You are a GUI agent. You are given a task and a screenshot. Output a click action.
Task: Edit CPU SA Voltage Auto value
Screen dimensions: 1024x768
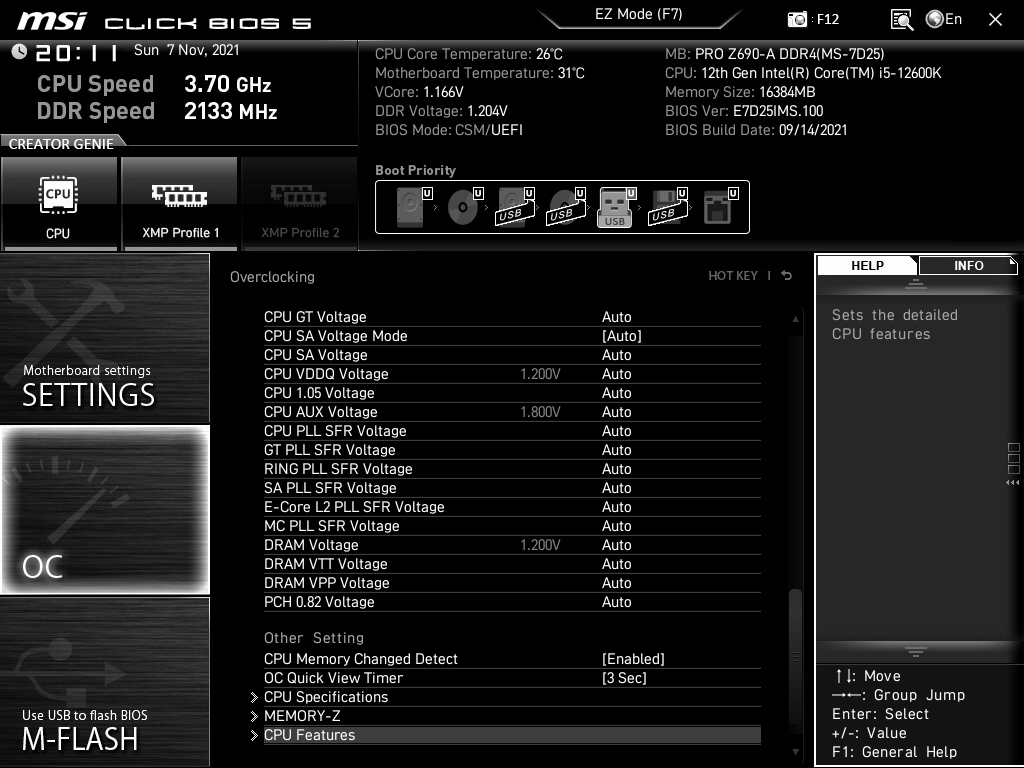coord(616,355)
